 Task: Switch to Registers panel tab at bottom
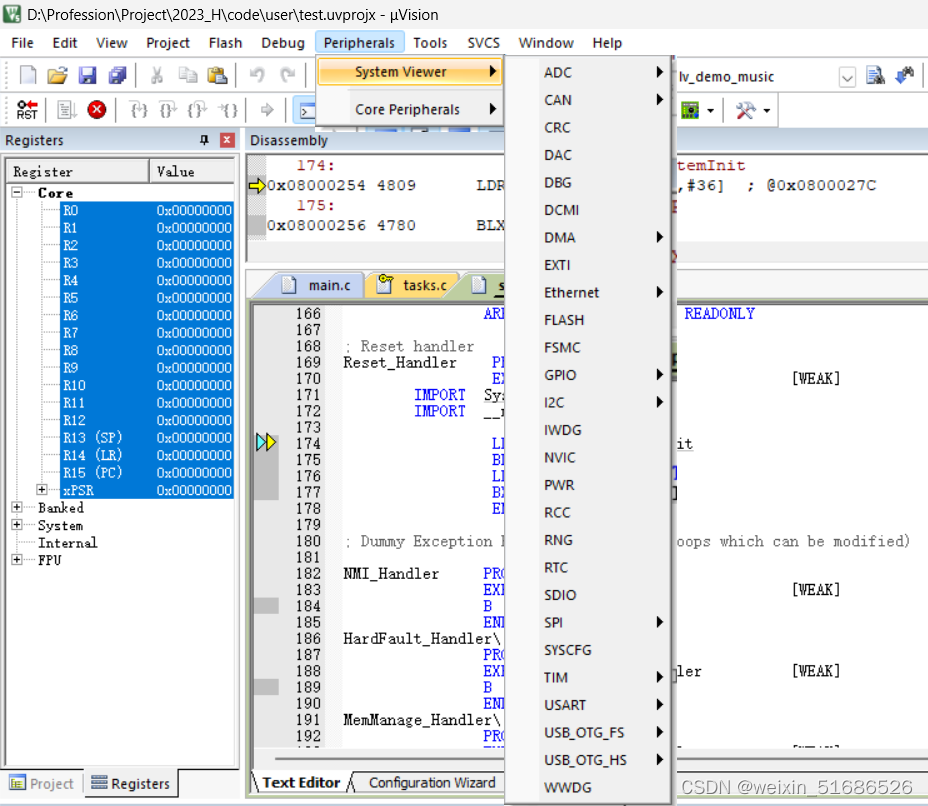pyautogui.click(x=131, y=784)
